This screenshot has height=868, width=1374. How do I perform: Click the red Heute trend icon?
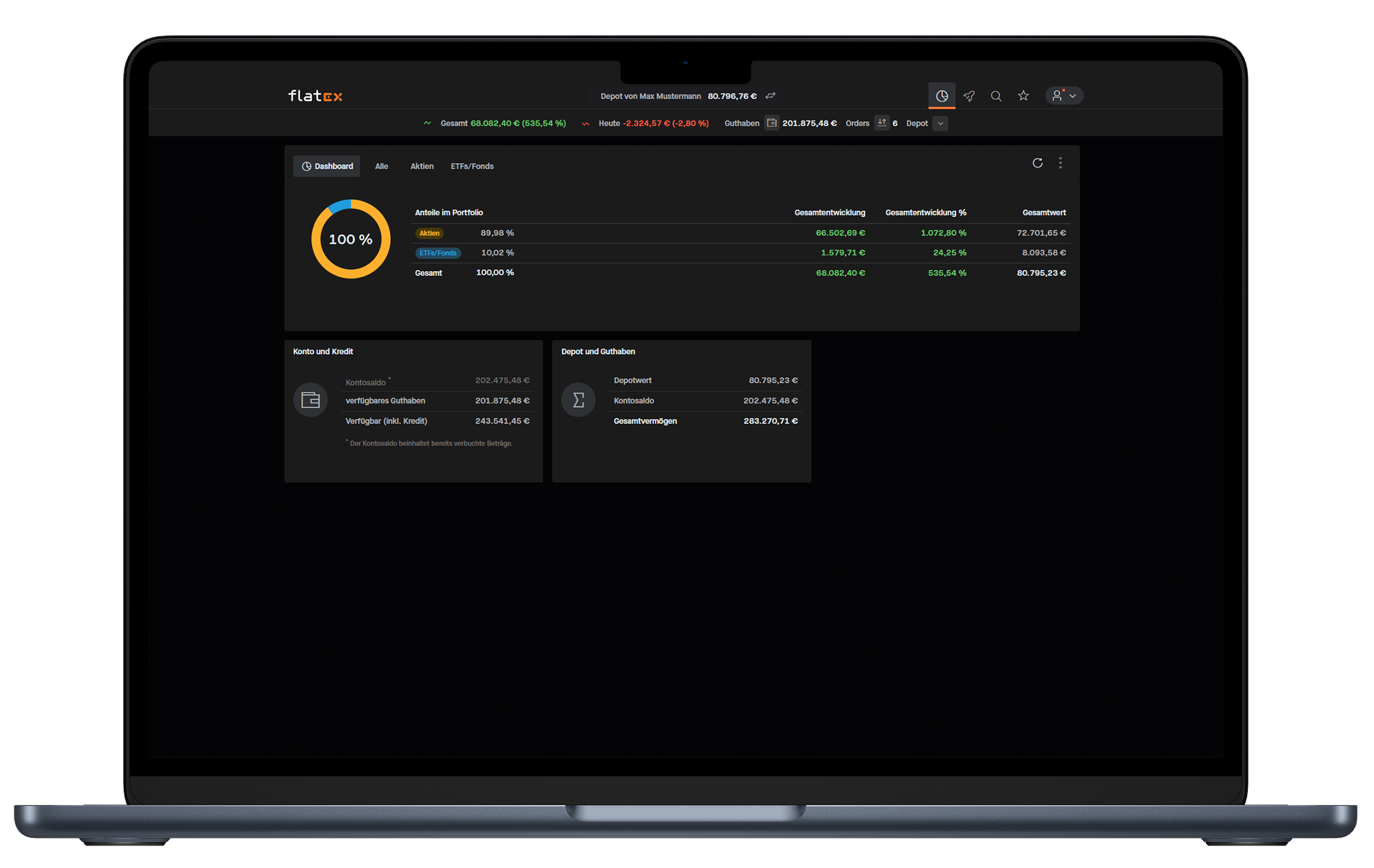click(586, 123)
